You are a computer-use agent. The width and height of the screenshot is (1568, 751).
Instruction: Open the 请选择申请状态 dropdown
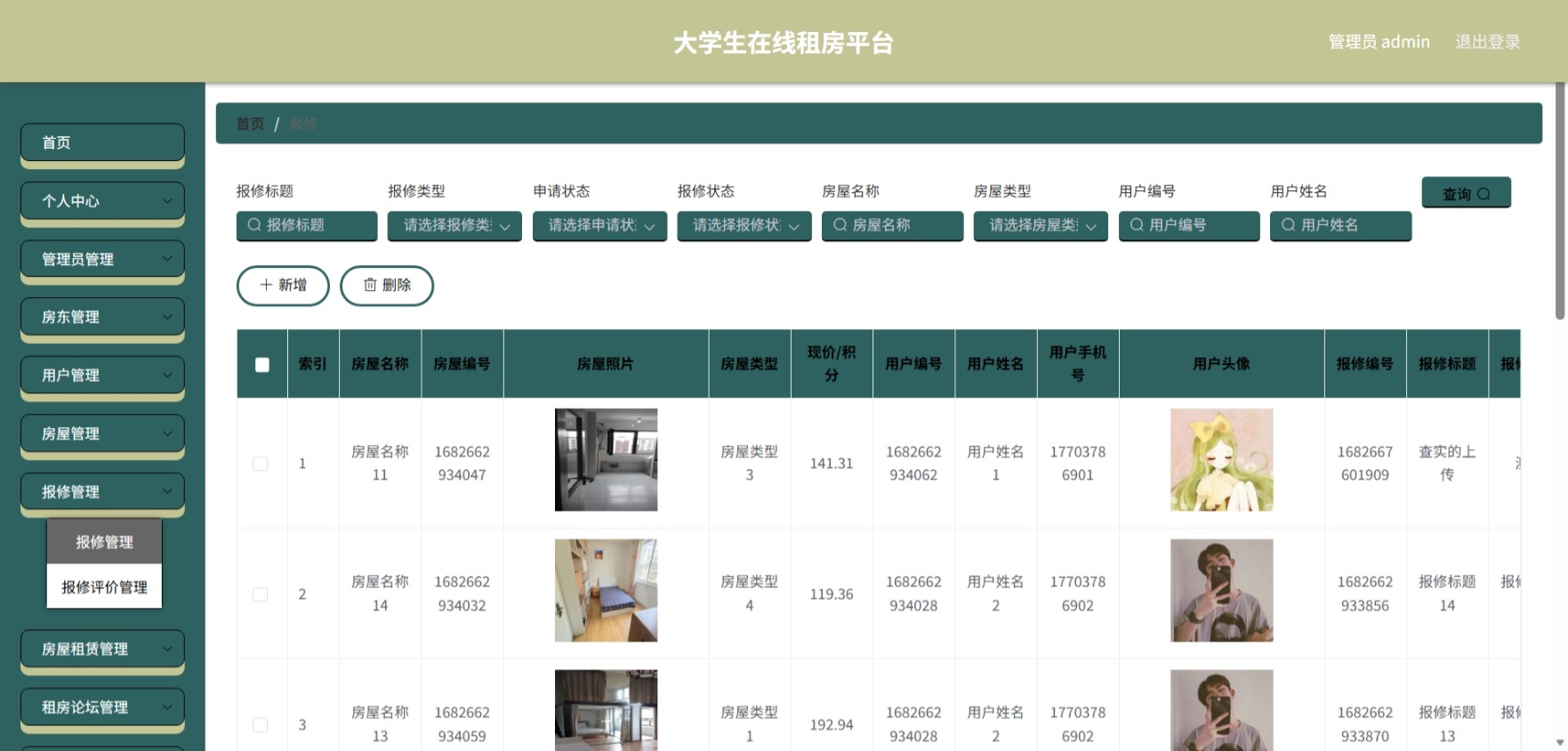(599, 226)
